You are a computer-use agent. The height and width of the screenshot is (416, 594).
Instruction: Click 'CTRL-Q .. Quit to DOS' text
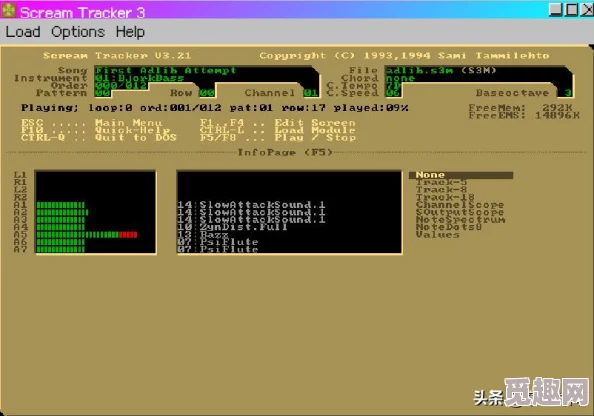[99, 138]
